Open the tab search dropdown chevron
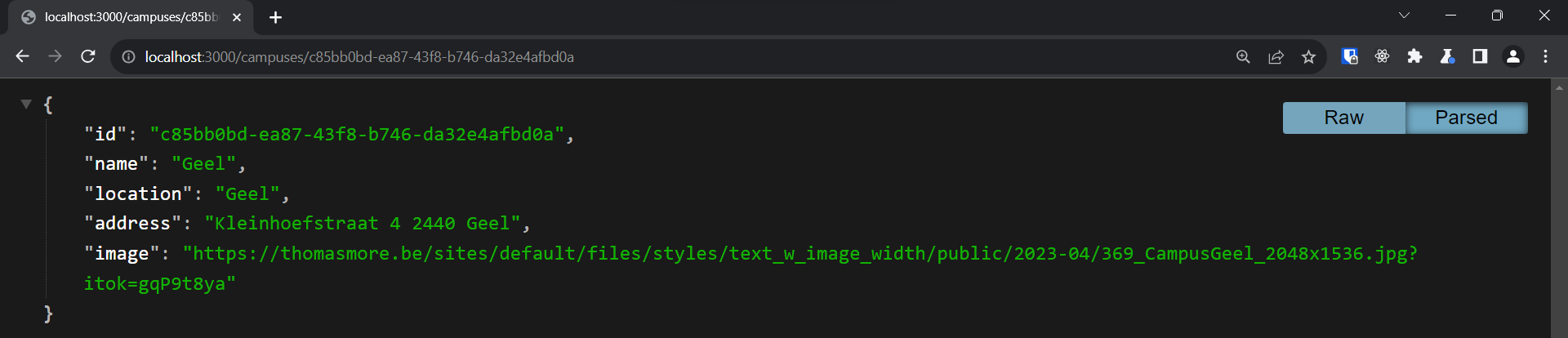Viewport: 1568px width, 338px height. [1404, 16]
